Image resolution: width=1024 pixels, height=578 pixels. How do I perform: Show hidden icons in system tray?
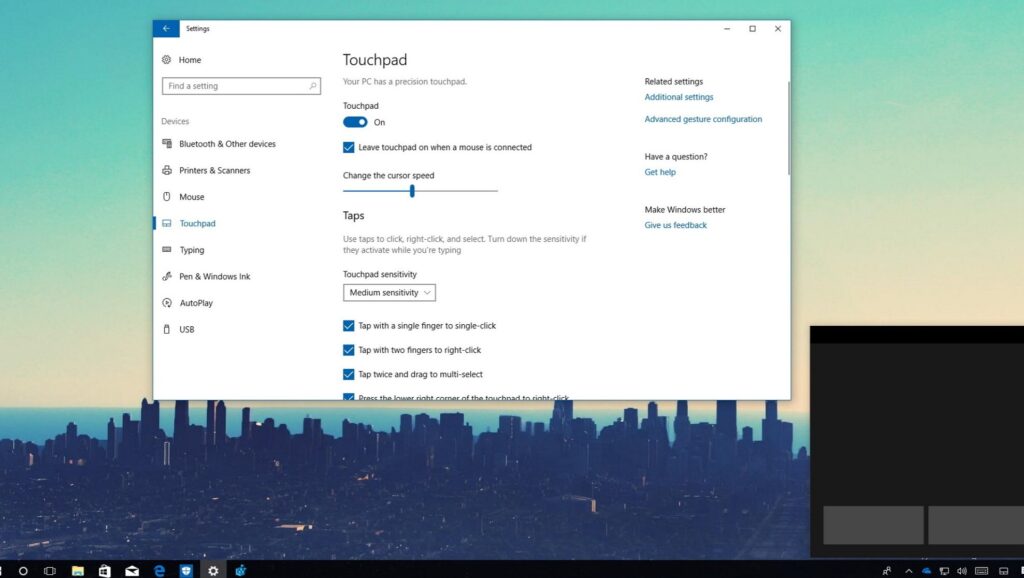pyautogui.click(x=908, y=571)
